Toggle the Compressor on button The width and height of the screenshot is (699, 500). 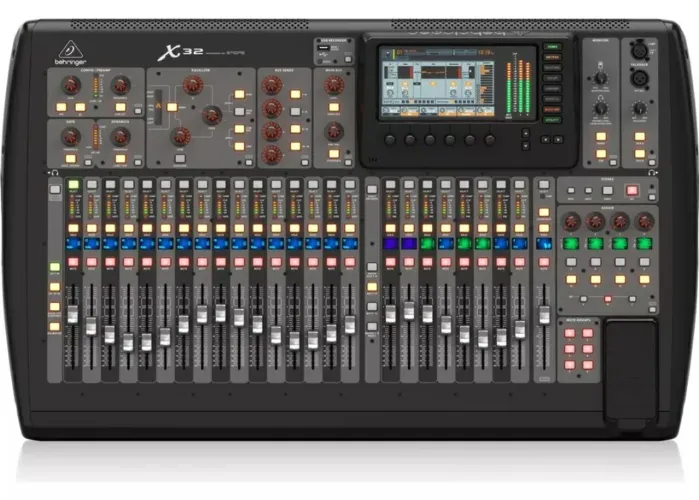click(x=120, y=159)
